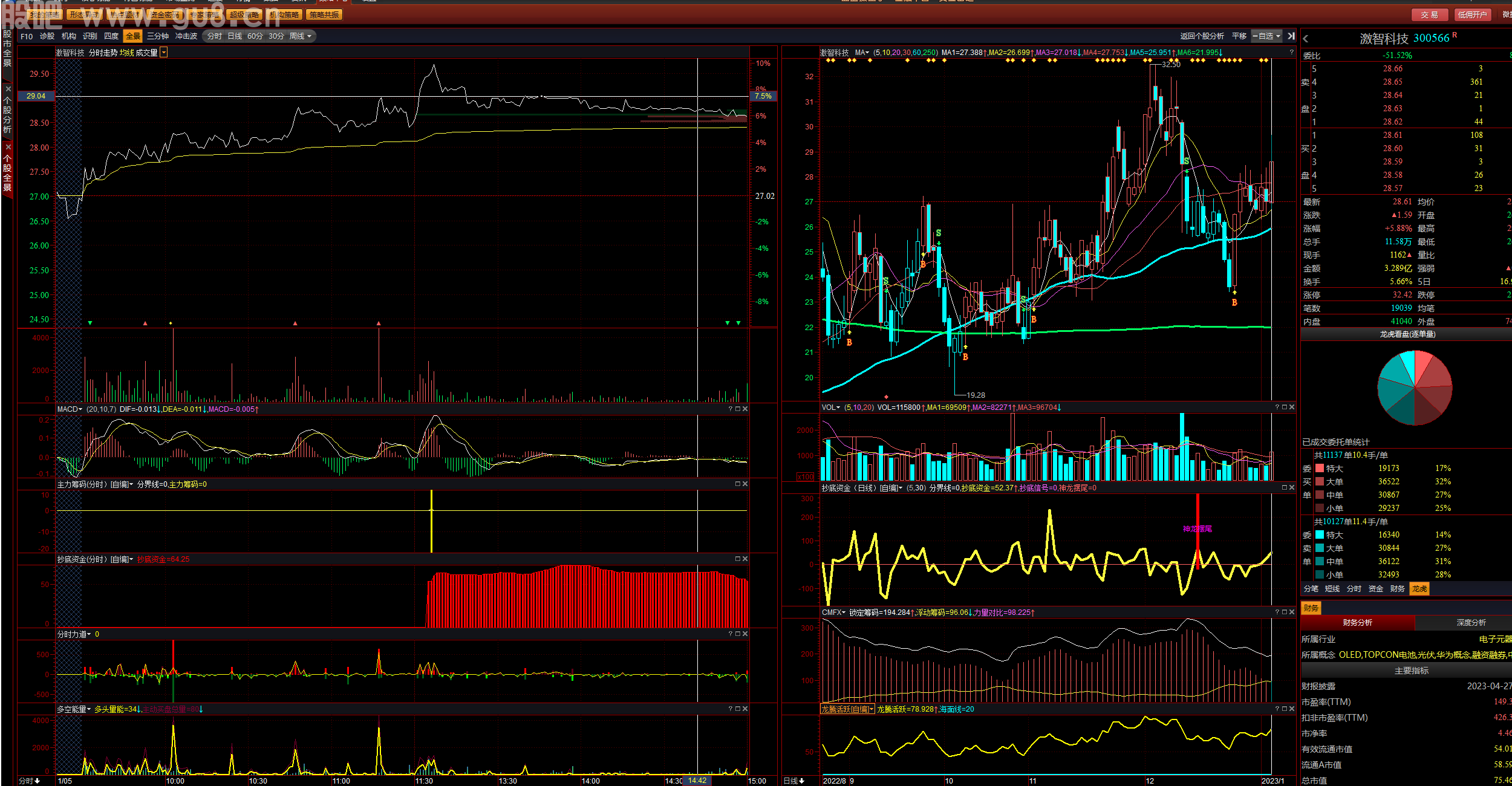This screenshot has width=1512, height=786.
Task: Open the 机构策略 strategy button
Action: [284, 15]
